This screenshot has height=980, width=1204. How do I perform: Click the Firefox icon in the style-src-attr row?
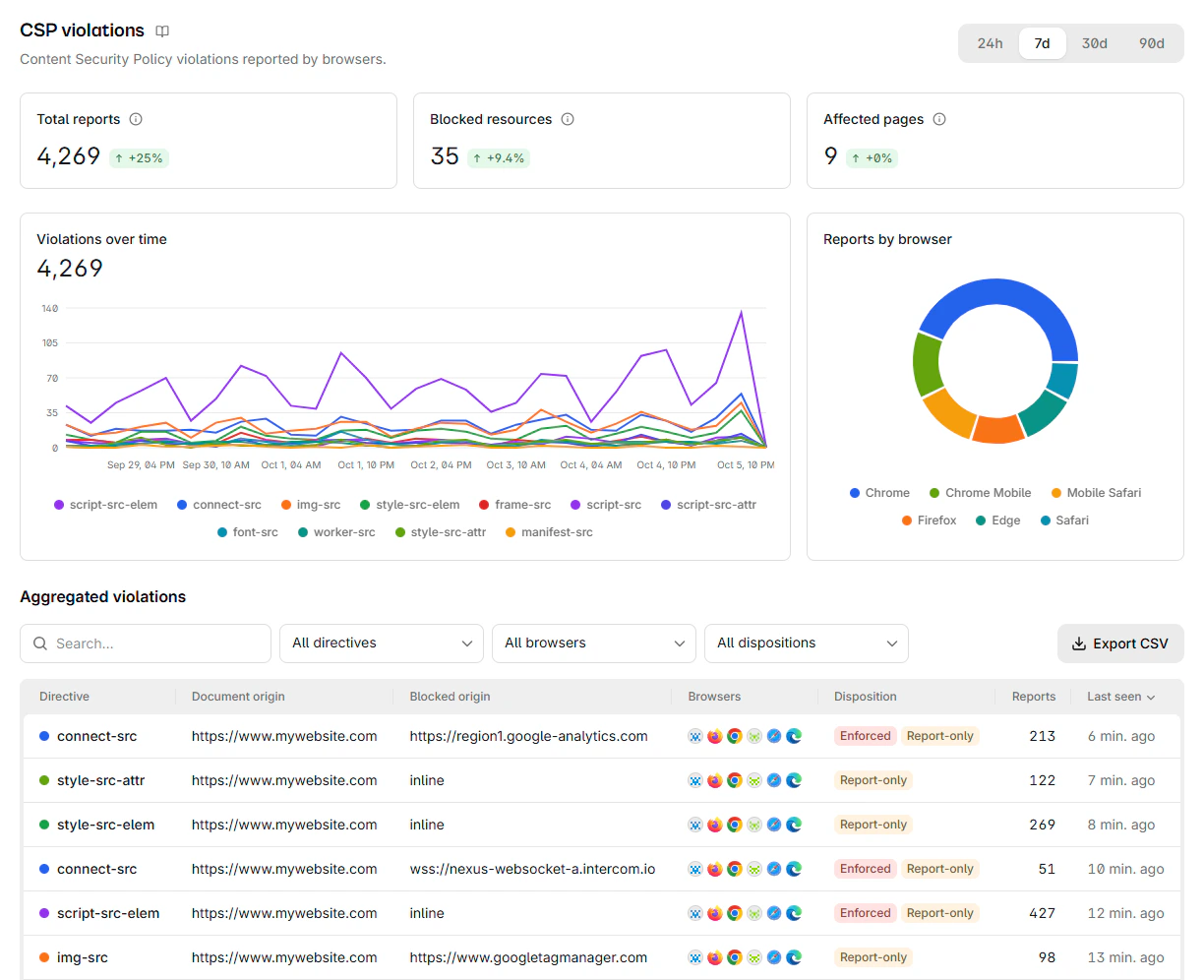pos(715,780)
